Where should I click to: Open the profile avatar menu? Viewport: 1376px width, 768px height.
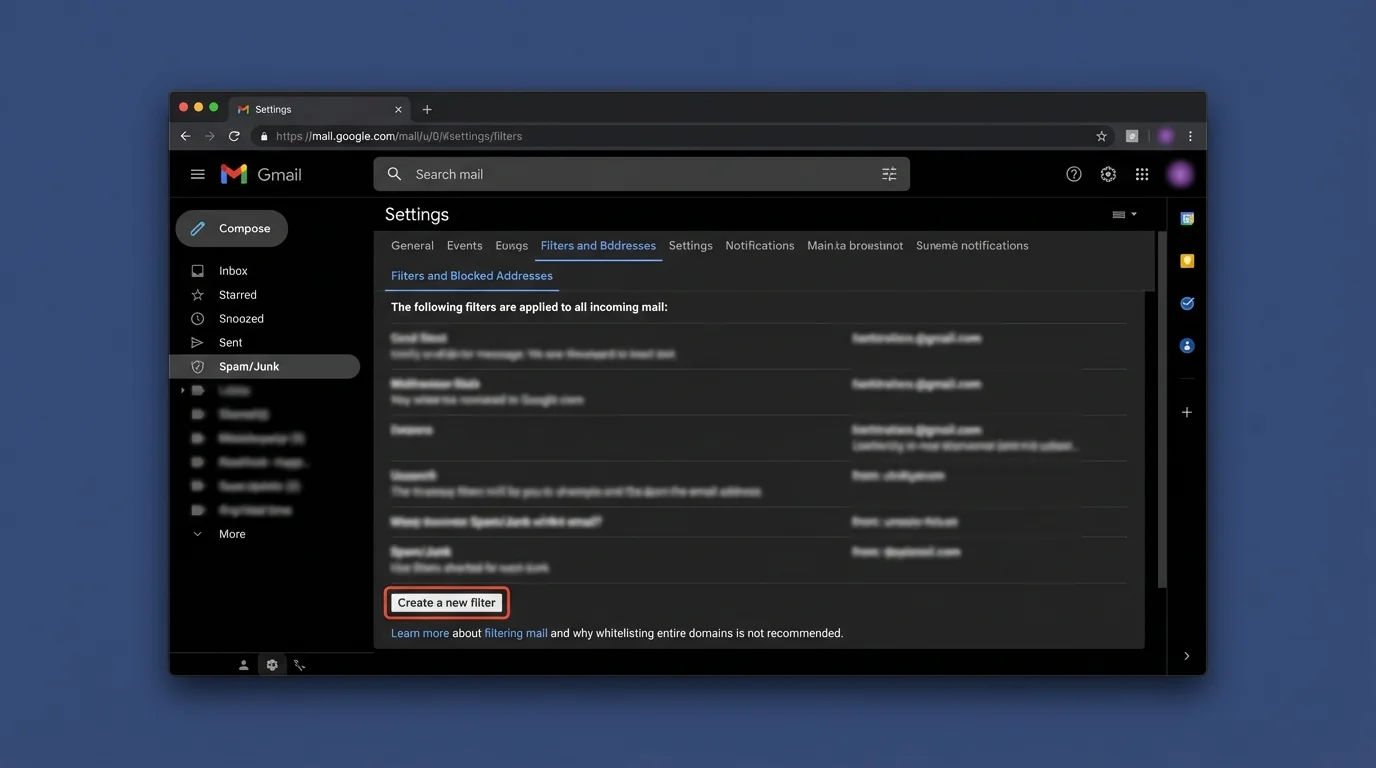pyautogui.click(x=1181, y=173)
